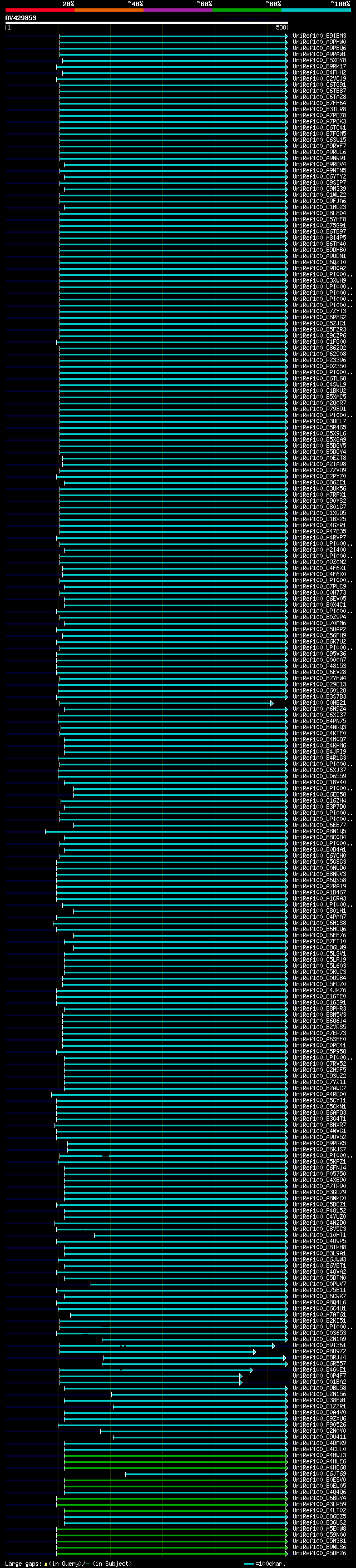Screen dimensions: 356x1568
Task: Open the UniRef100_B4FHH2 hit label
Action: coord(319,72)
